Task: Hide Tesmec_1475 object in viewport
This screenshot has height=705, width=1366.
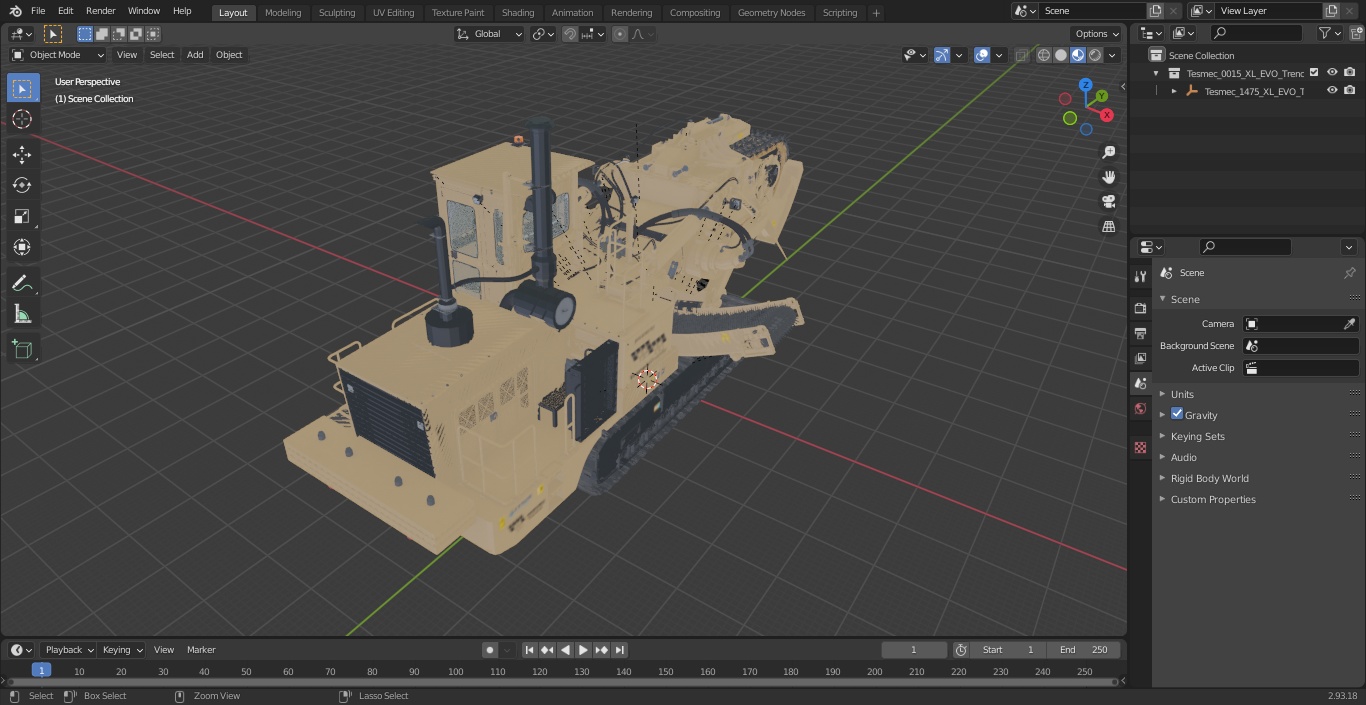Action: pos(1332,91)
